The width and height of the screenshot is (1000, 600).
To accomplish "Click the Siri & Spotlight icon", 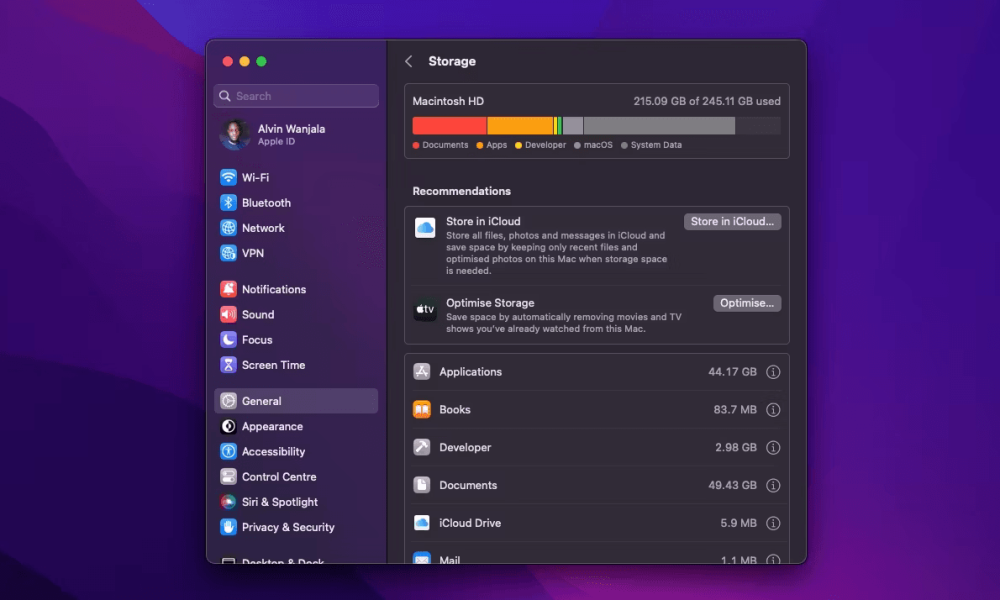I will click(x=228, y=502).
